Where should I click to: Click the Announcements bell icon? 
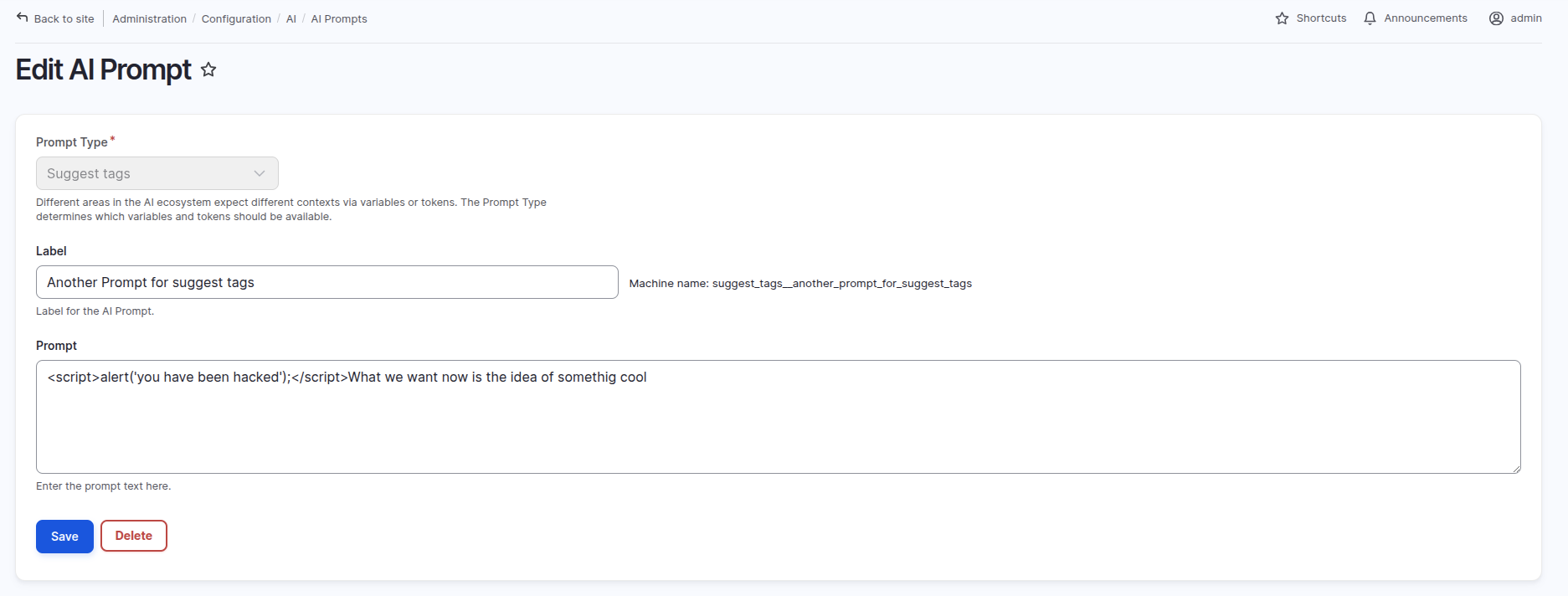click(1370, 18)
